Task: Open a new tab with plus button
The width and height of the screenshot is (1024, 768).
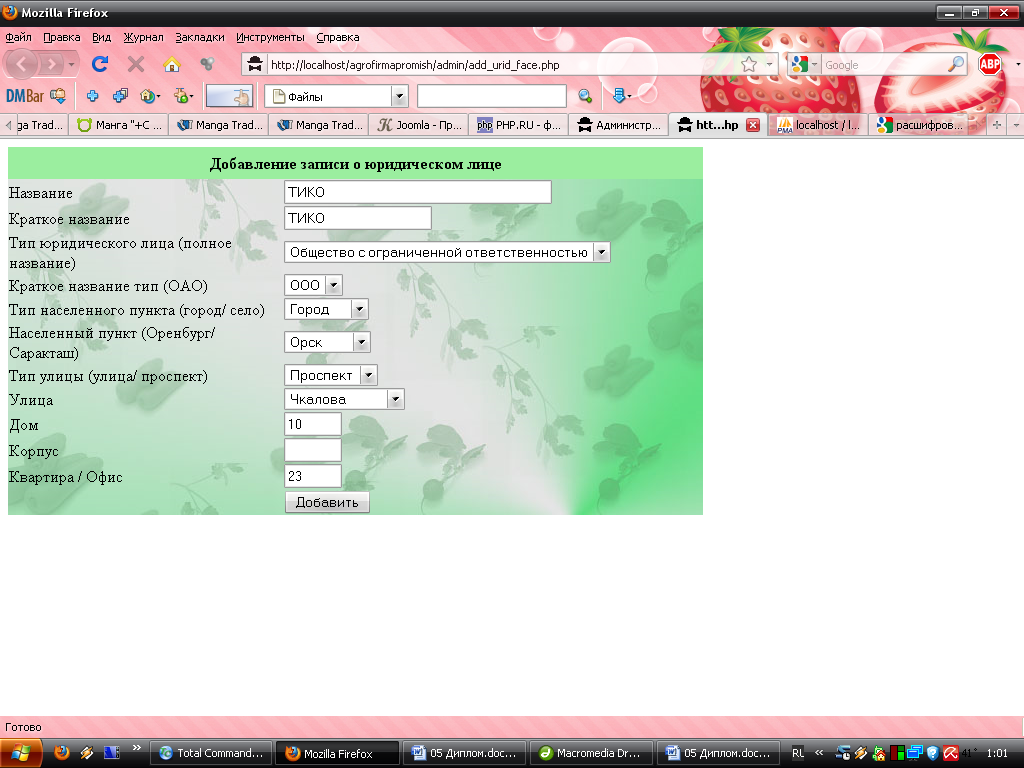Action: 997,125
